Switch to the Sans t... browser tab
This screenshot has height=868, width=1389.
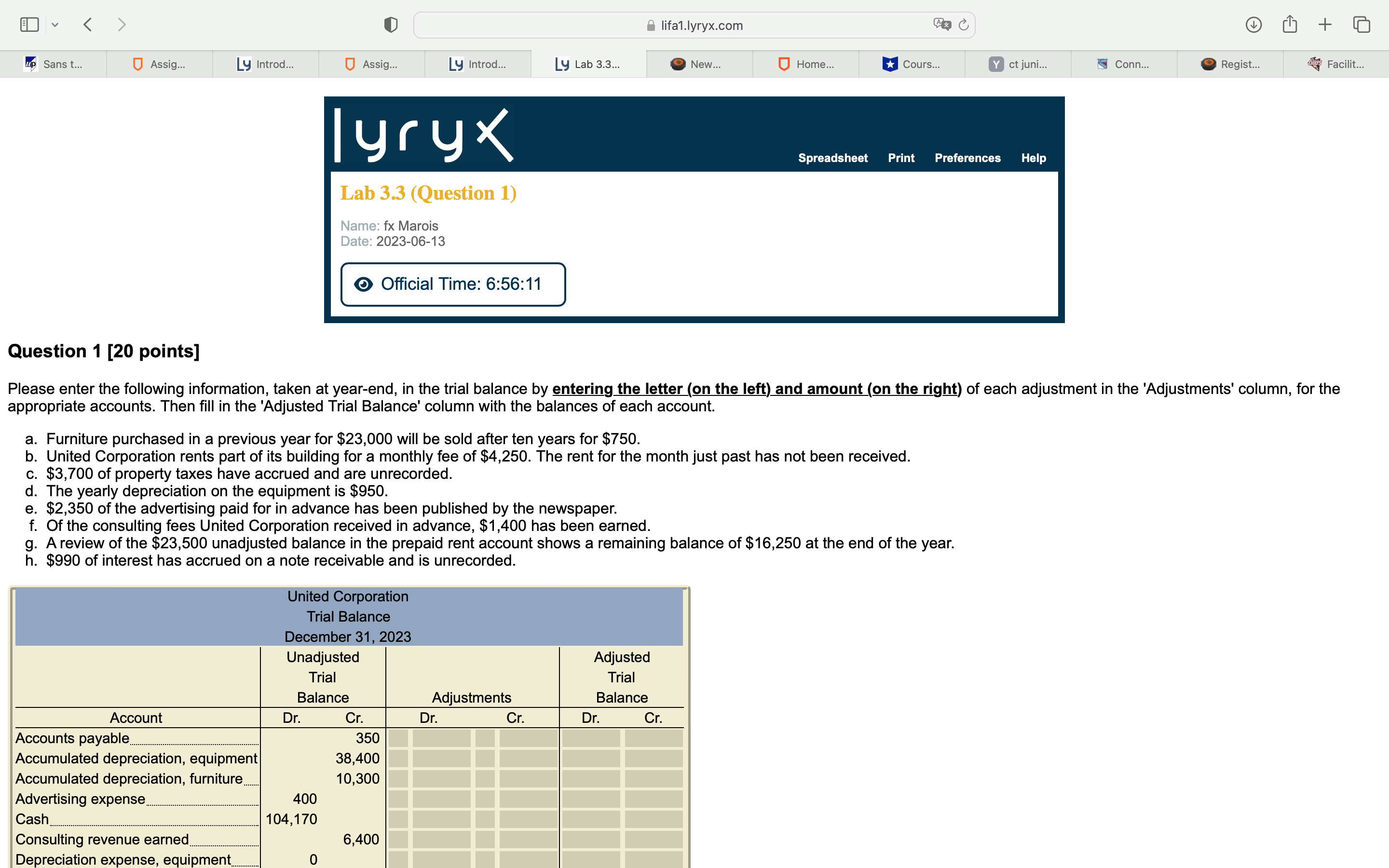point(54,64)
